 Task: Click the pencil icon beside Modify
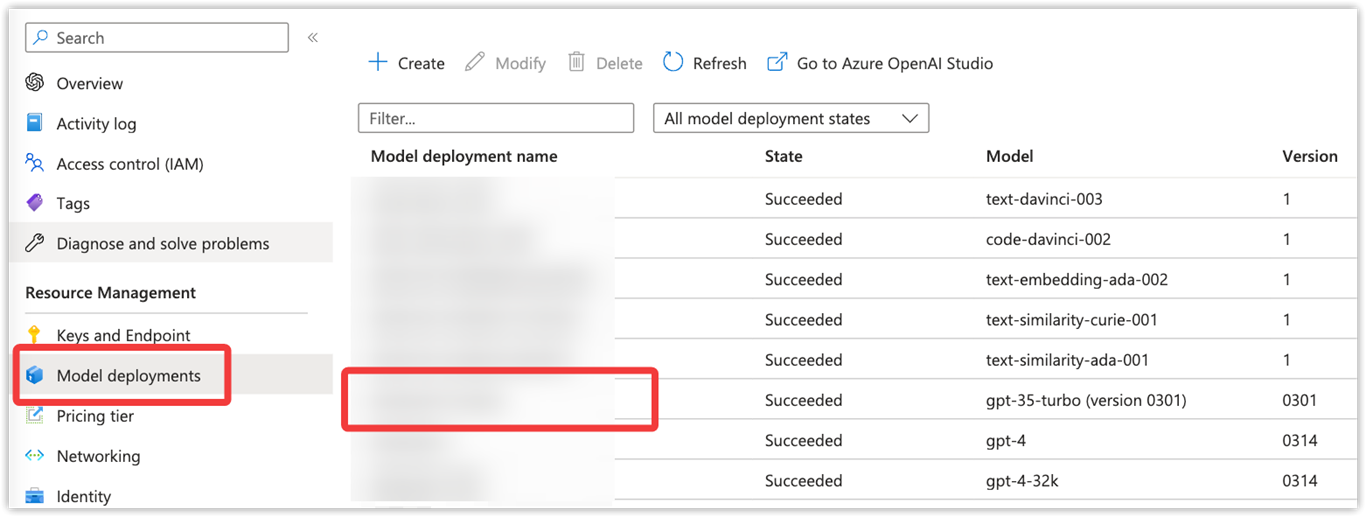(475, 63)
